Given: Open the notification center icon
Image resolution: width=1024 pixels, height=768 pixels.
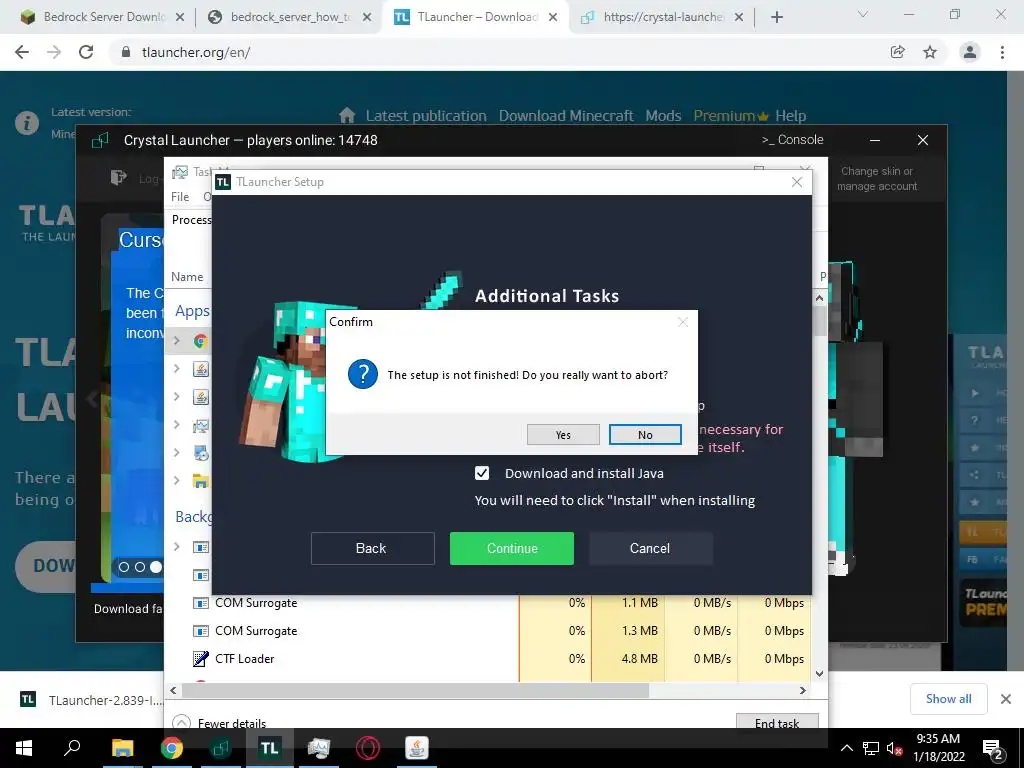Looking at the screenshot, I should point(992,749).
